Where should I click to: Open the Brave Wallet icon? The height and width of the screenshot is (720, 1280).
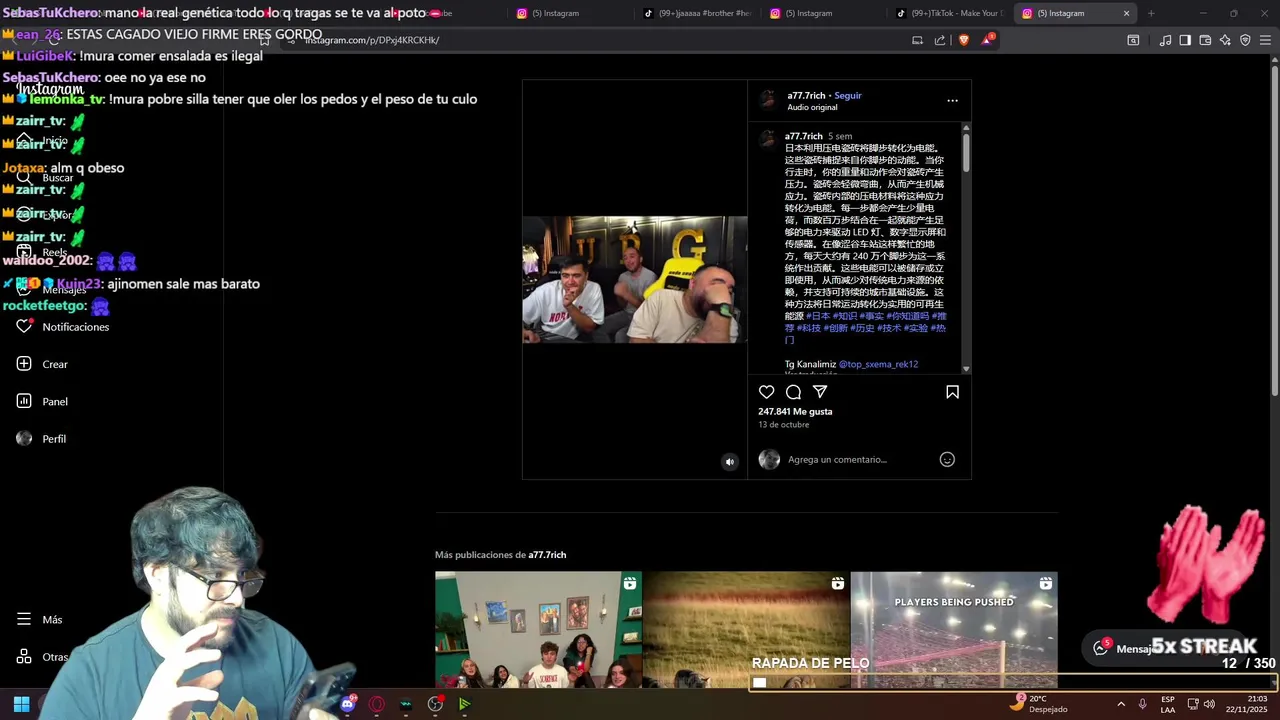[x=1205, y=40]
